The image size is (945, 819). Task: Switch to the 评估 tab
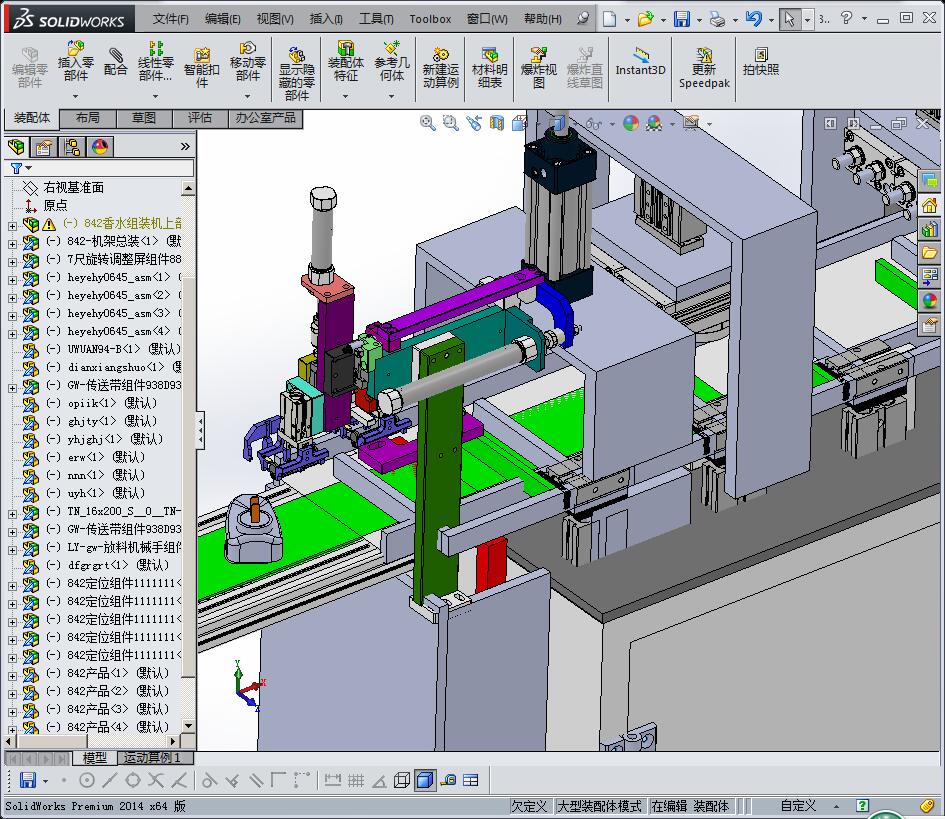[200, 118]
